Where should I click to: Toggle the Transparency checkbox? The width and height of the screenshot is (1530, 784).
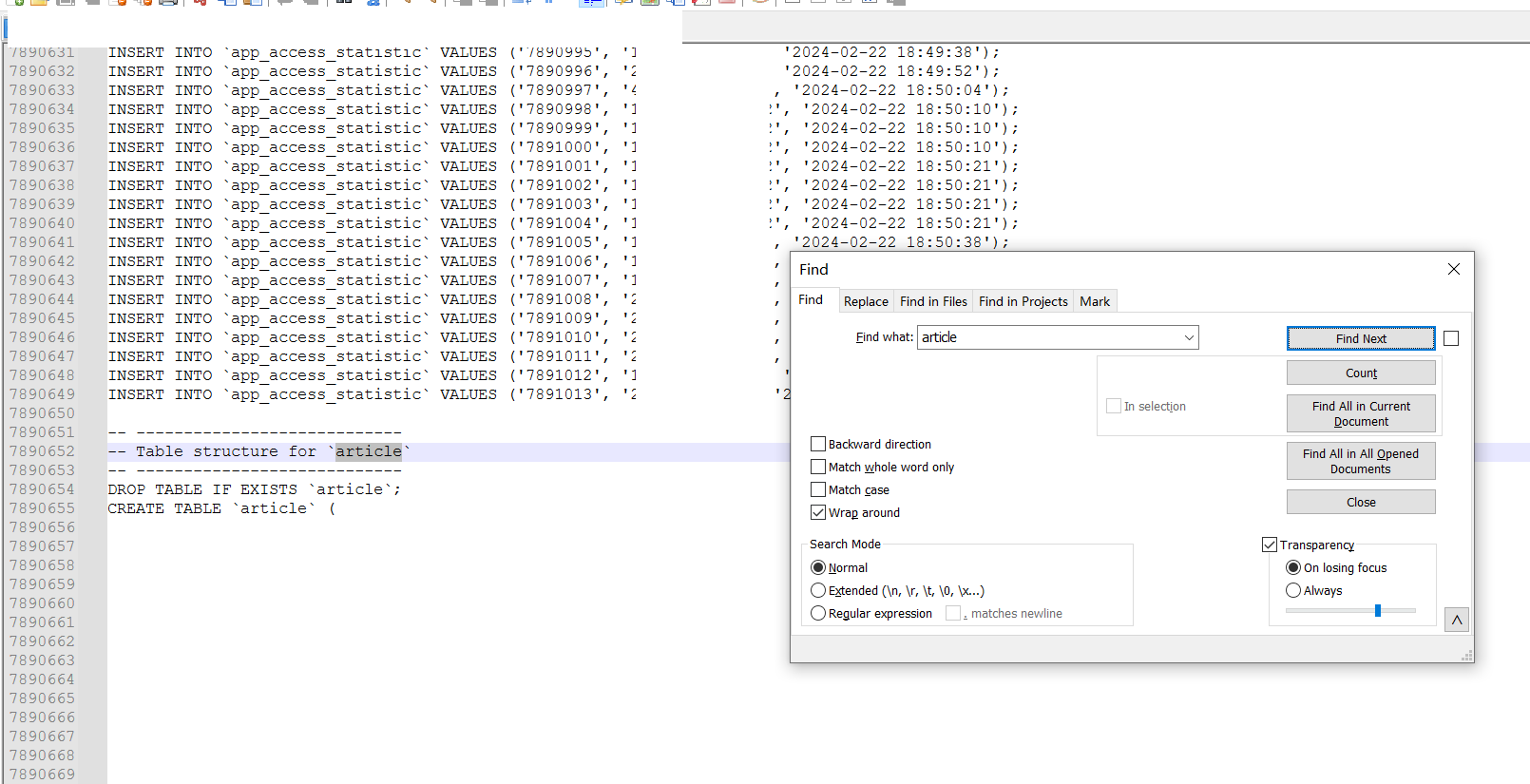point(1270,545)
